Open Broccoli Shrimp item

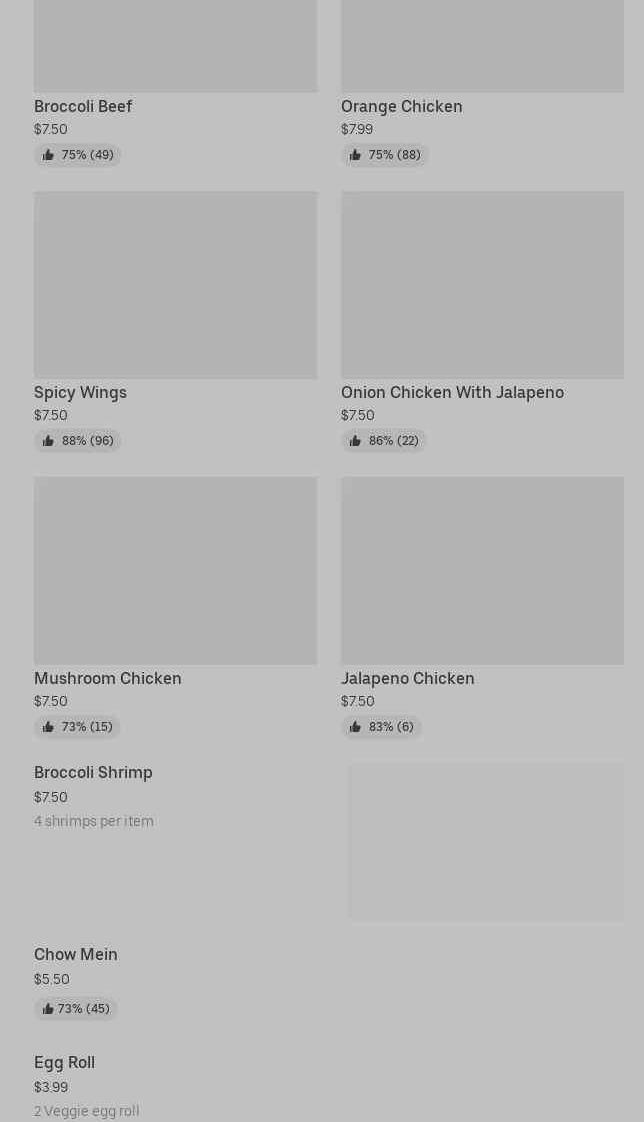click(x=93, y=773)
